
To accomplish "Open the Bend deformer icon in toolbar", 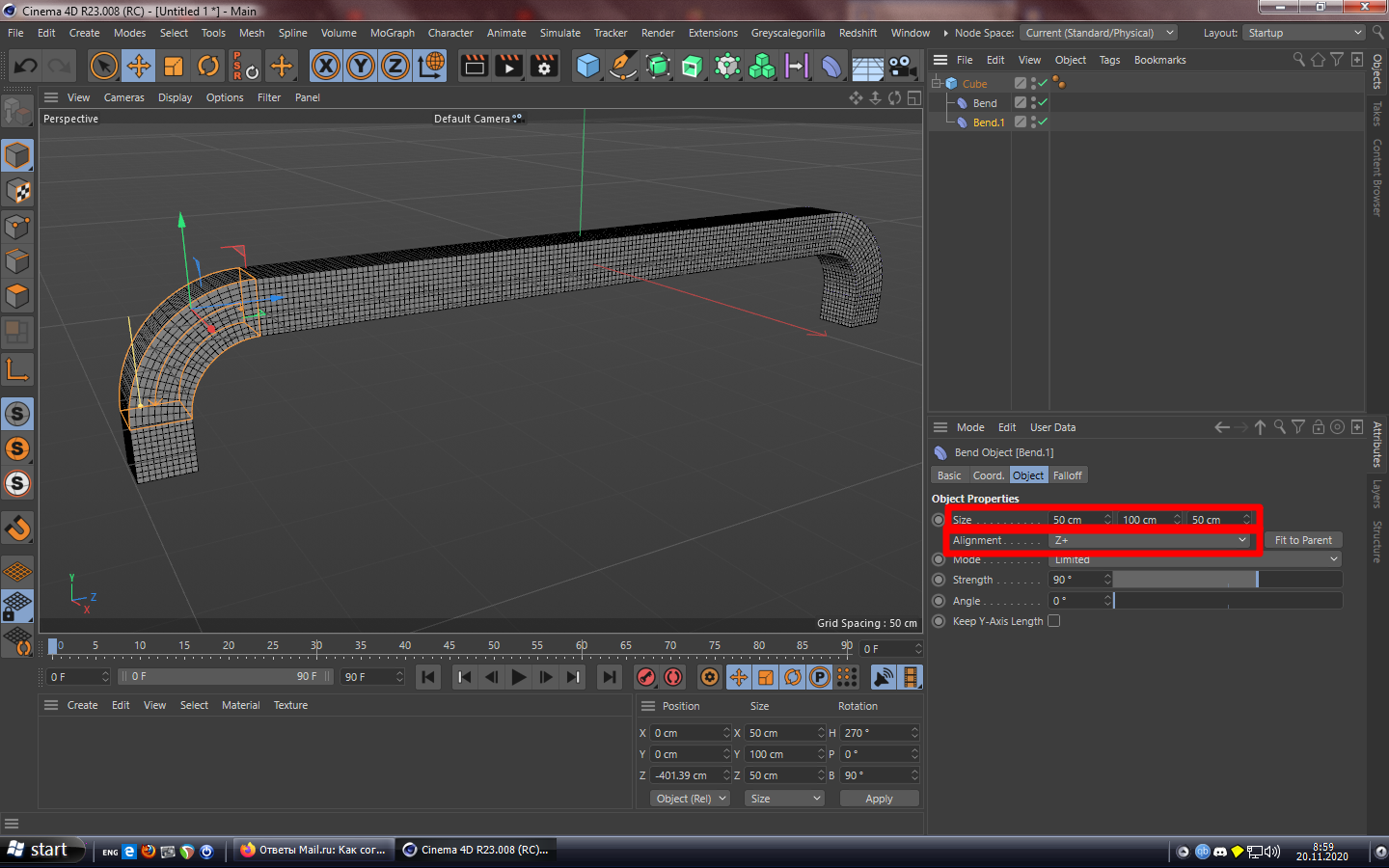I will (831, 66).
